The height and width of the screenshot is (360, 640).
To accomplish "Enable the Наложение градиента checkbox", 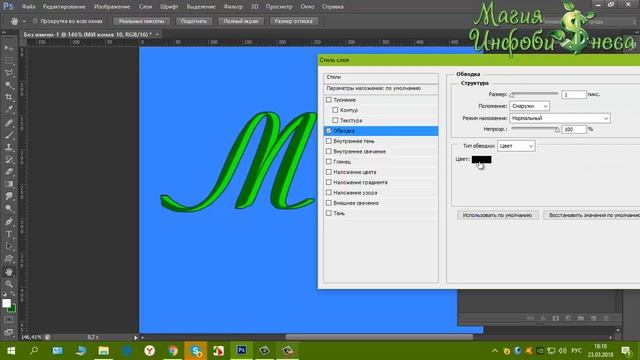I will tap(329, 182).
